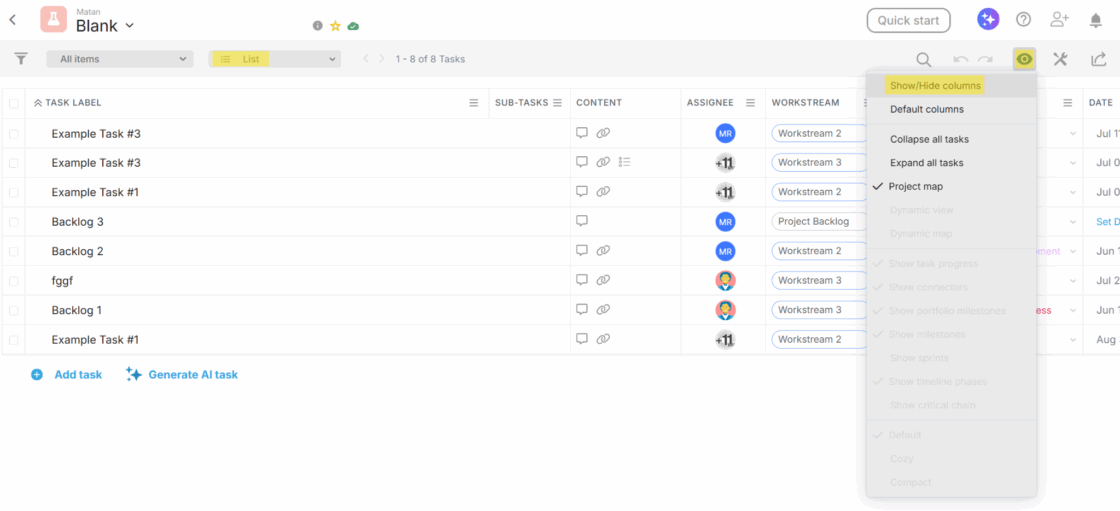Open the wrench tools icon

tap(1060, 60)
